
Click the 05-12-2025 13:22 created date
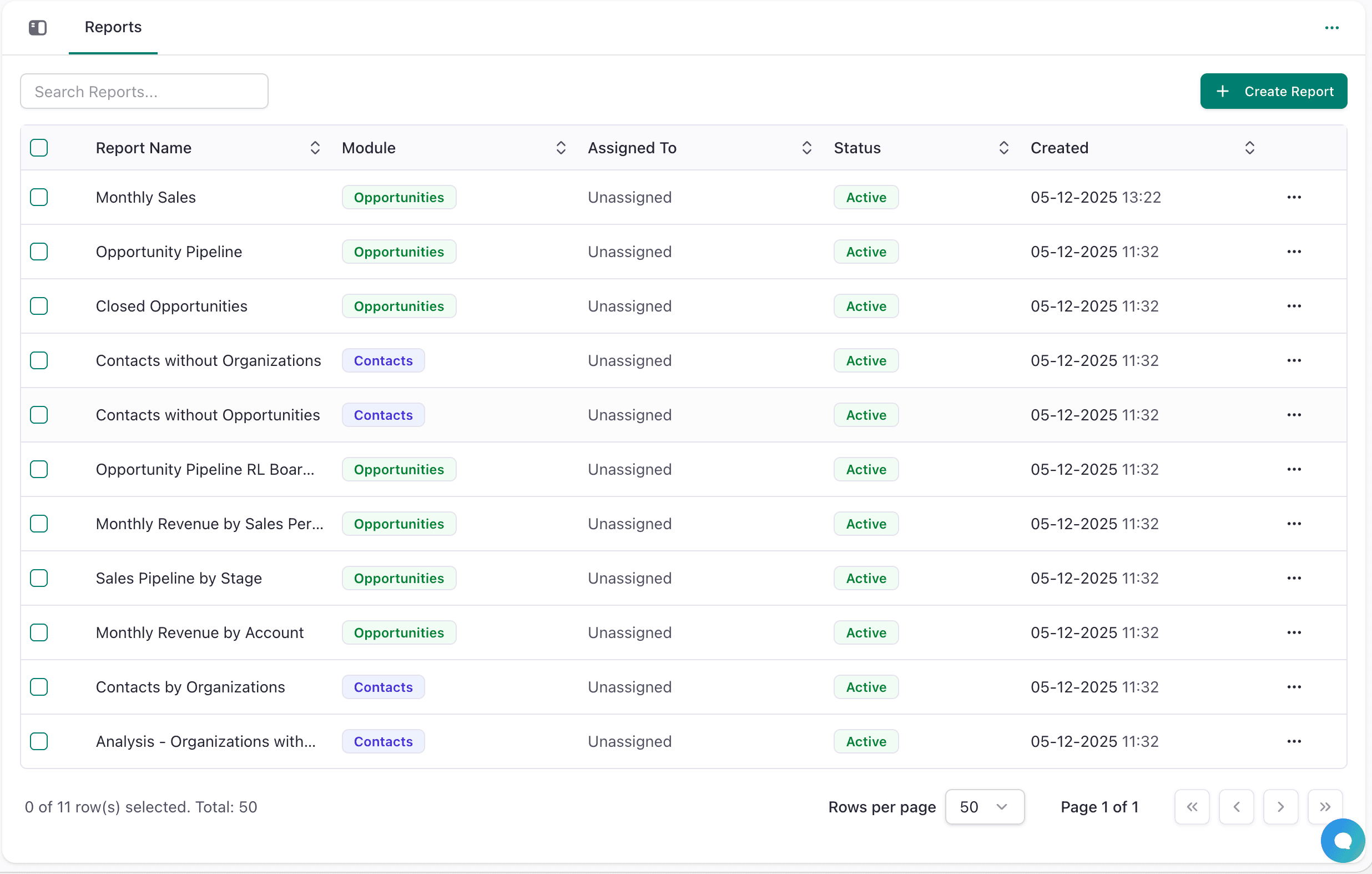(1096, 197)
